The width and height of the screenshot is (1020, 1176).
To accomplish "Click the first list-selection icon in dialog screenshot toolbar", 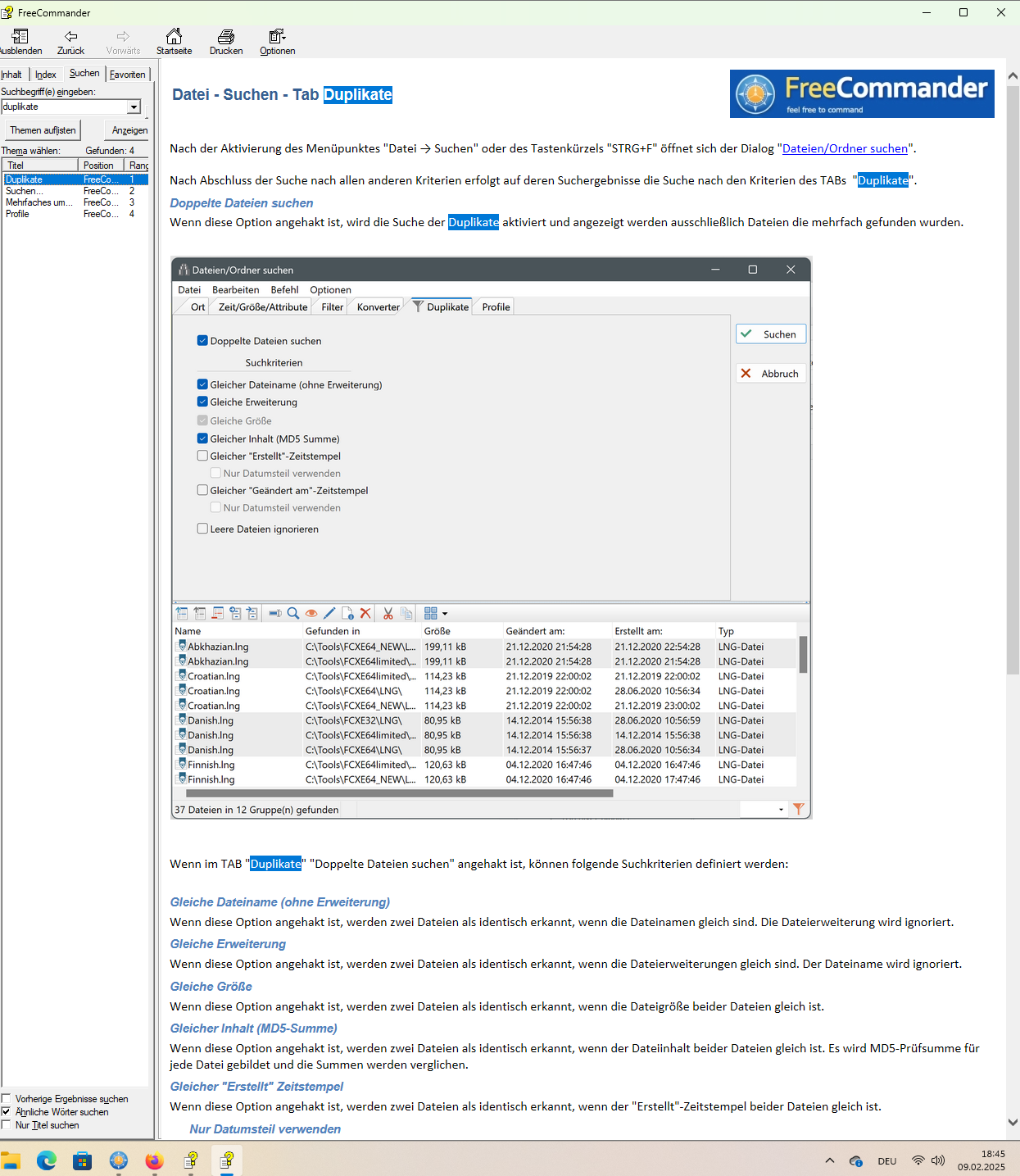I will [182, 613].
